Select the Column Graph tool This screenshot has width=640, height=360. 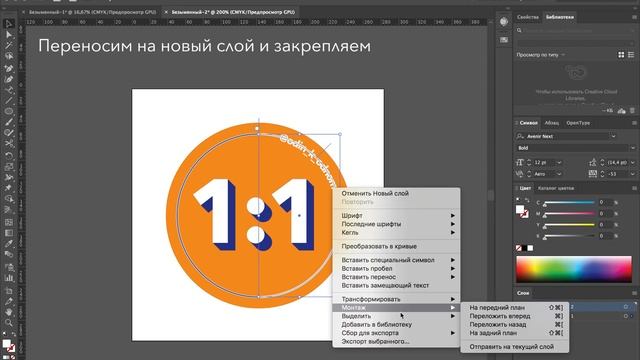pyautogui.click(x=9, y=278)
